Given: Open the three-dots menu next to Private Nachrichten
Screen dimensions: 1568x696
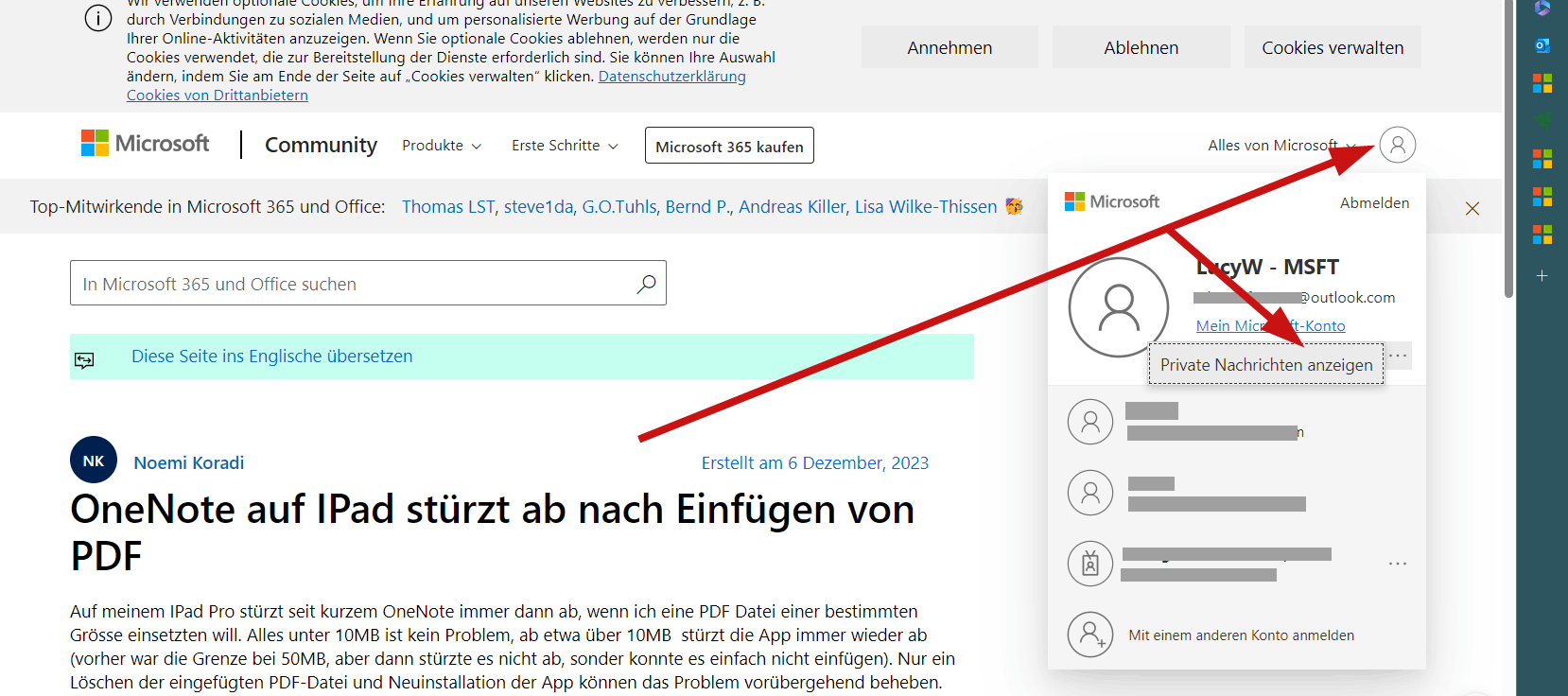Looking at the screenshot, I should coord(1399,356).
